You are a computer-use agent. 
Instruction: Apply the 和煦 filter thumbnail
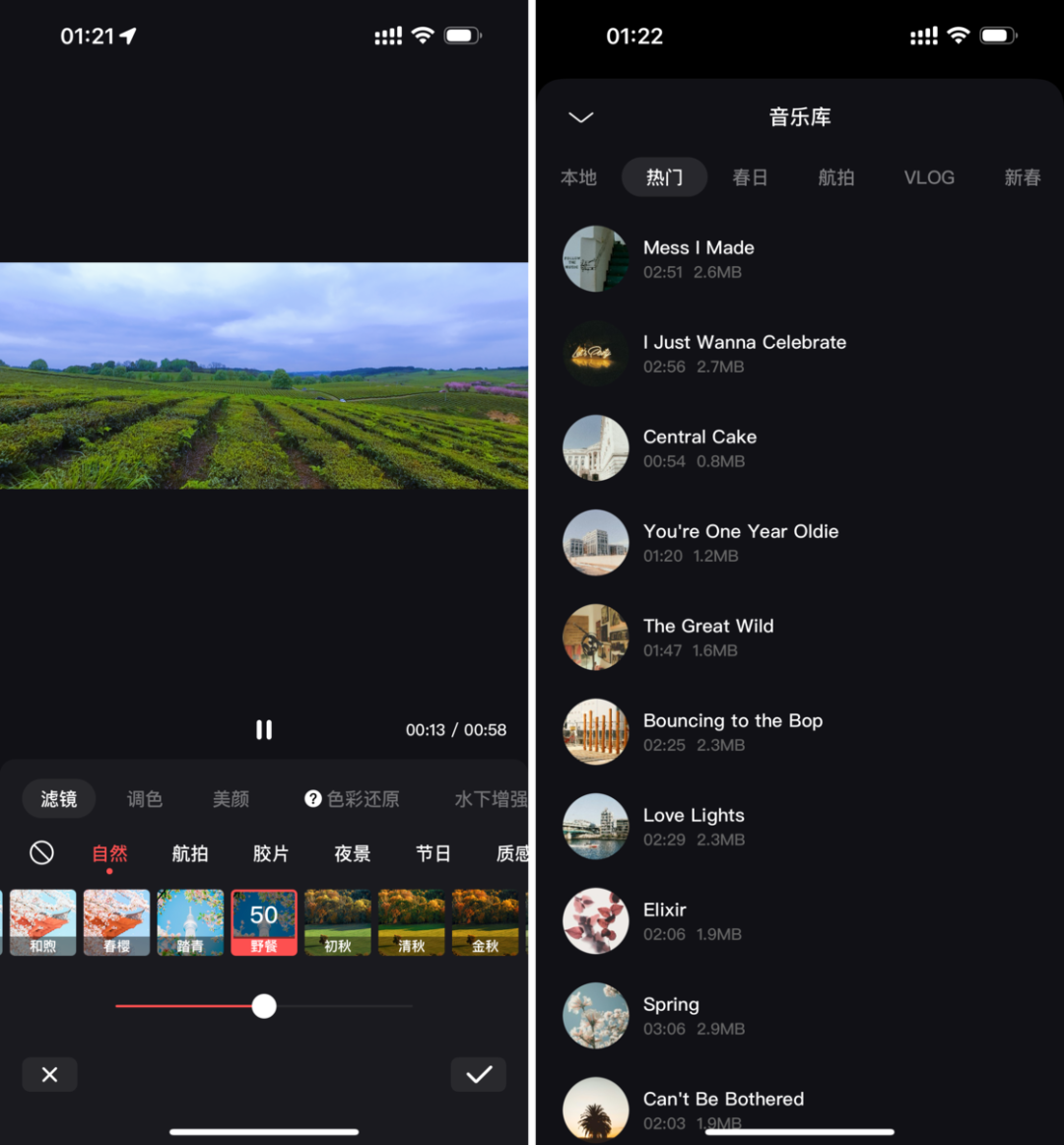pos(42,922)
